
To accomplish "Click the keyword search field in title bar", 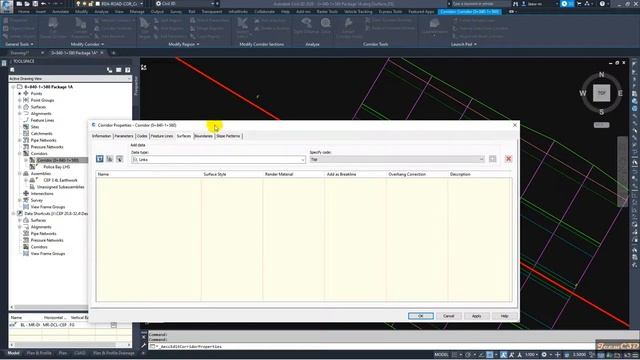I will pos(480,4).
